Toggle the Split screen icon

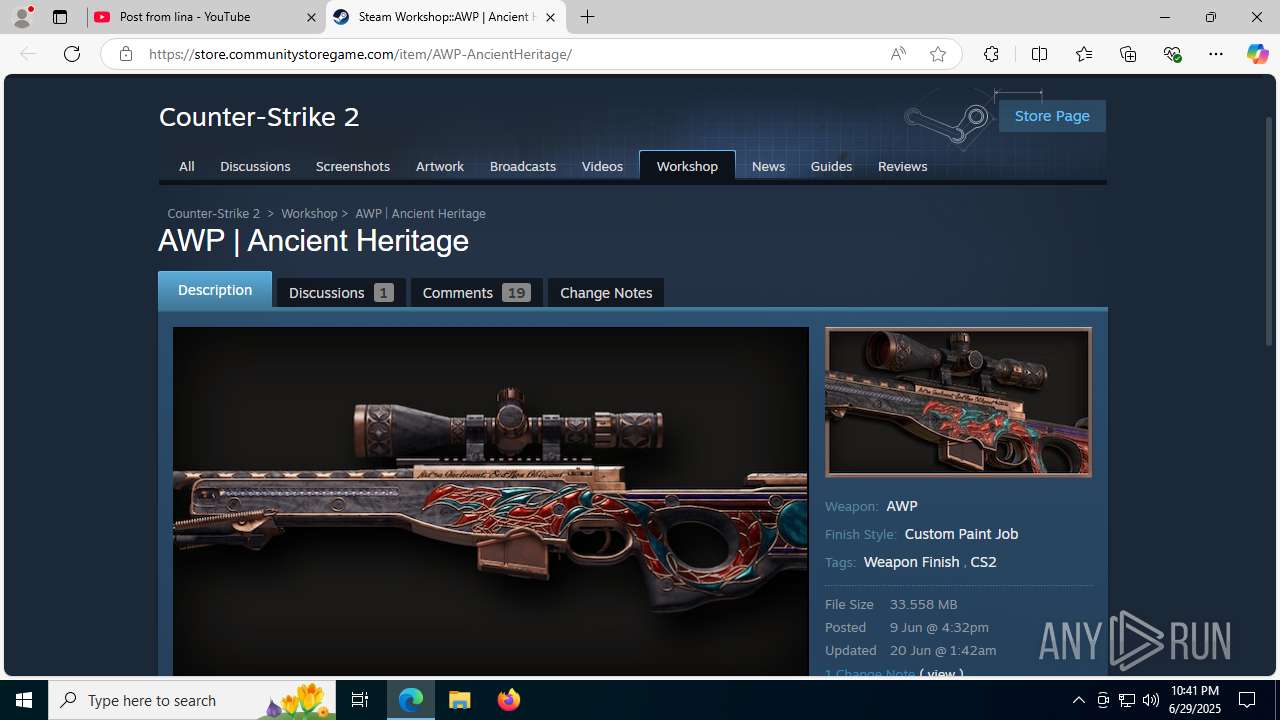point(1039,54)
